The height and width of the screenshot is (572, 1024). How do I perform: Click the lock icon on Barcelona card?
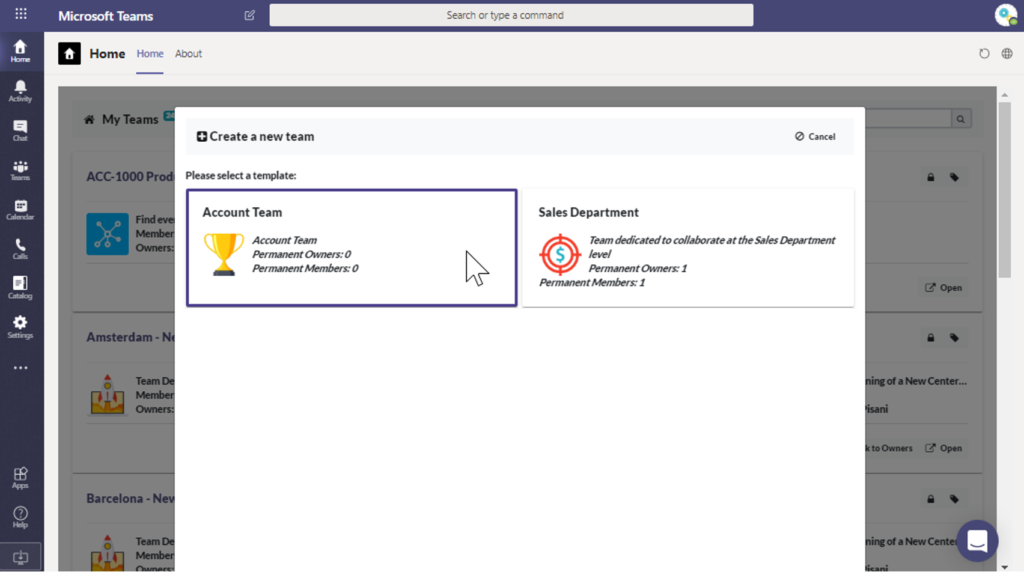tap(931, 499)
